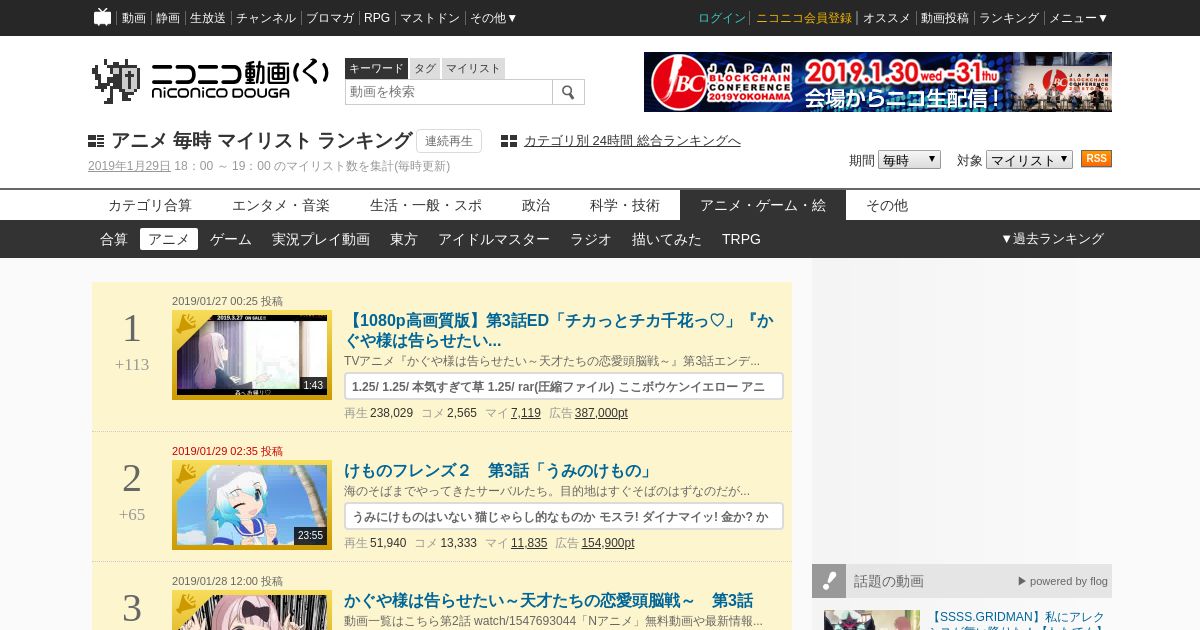Image resolution: width=1200 pixels, height=630 pixels.
Task: Open the RPG link in top bar
Action: (377, 18)
